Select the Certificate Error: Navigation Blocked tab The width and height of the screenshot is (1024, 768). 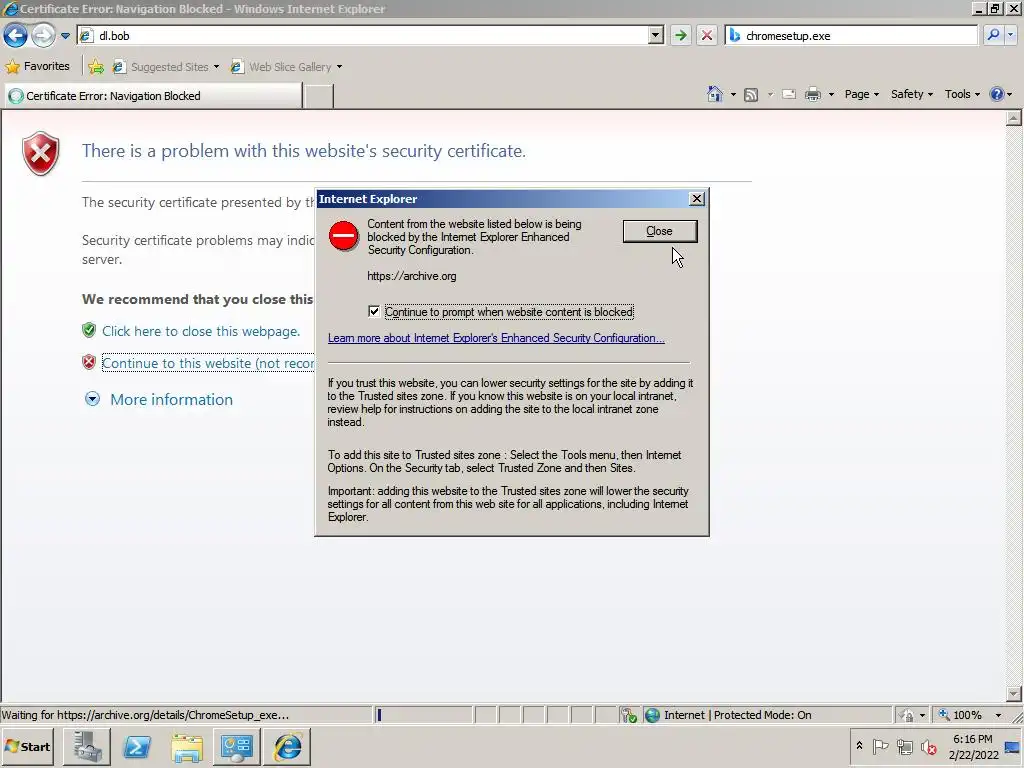(153, 96)
